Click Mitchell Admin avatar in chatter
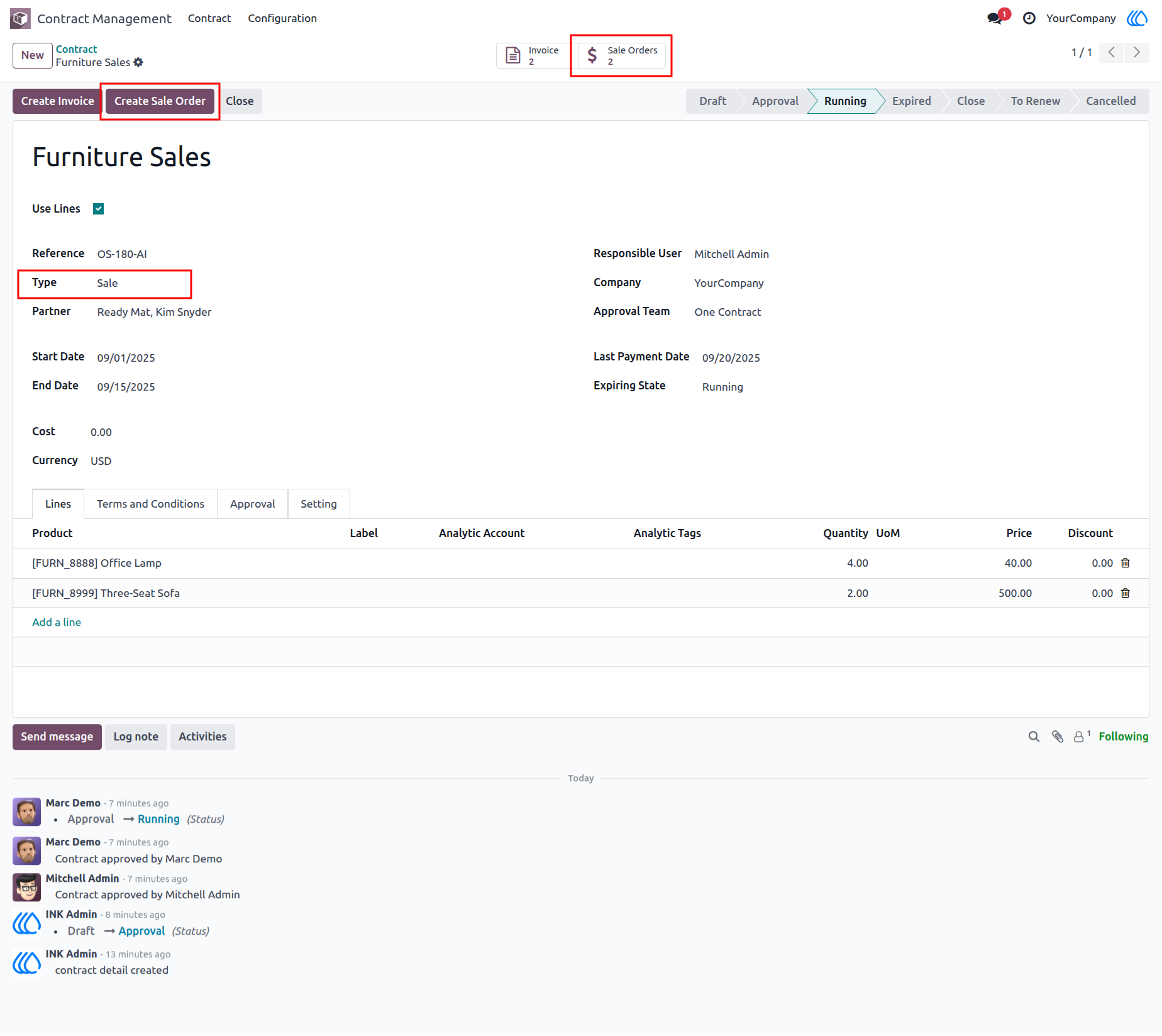1162x1036 pixels. click(27, 888)
